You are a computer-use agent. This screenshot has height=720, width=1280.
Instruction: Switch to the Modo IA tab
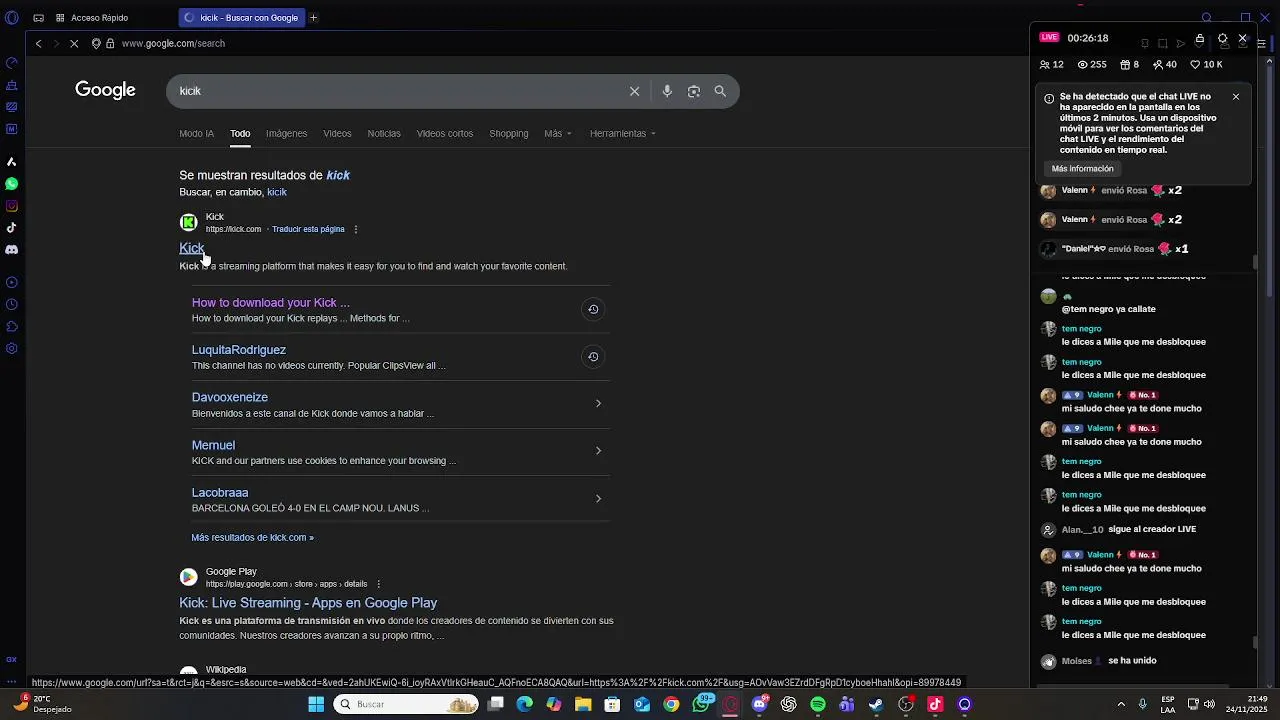[196, 134]
